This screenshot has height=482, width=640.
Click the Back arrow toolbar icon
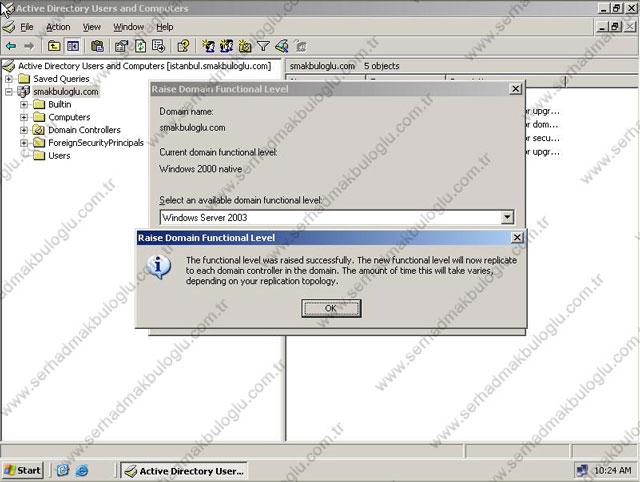click(x=11, y=46)
